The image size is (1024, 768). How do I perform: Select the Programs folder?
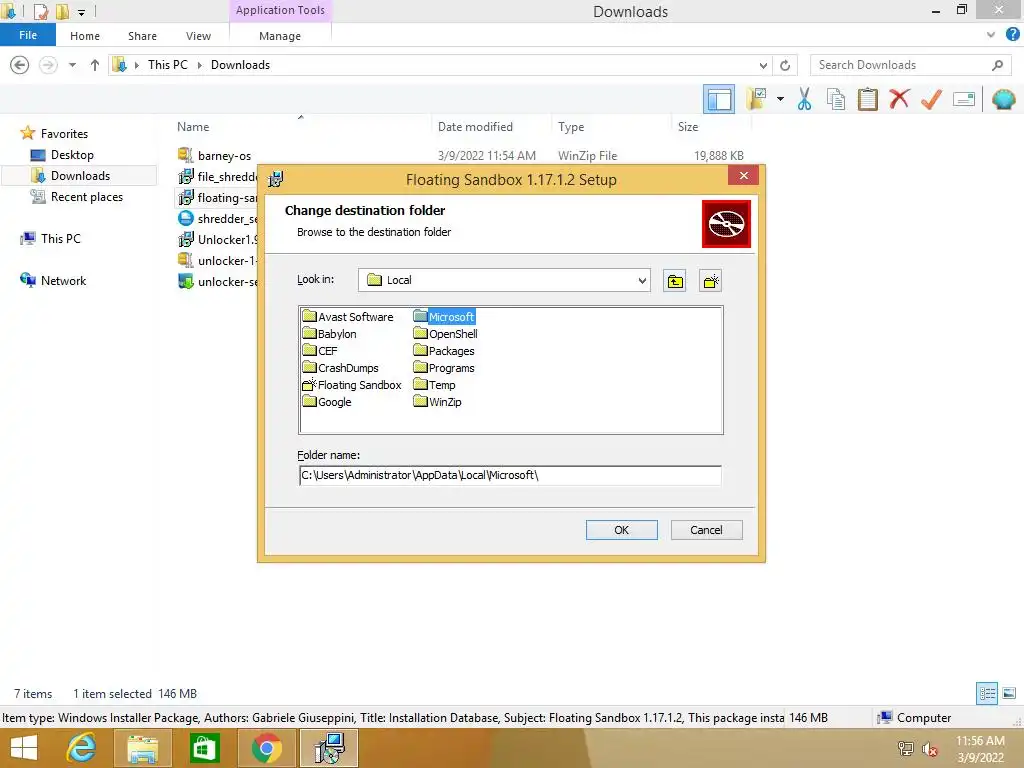tap(444, 368)
